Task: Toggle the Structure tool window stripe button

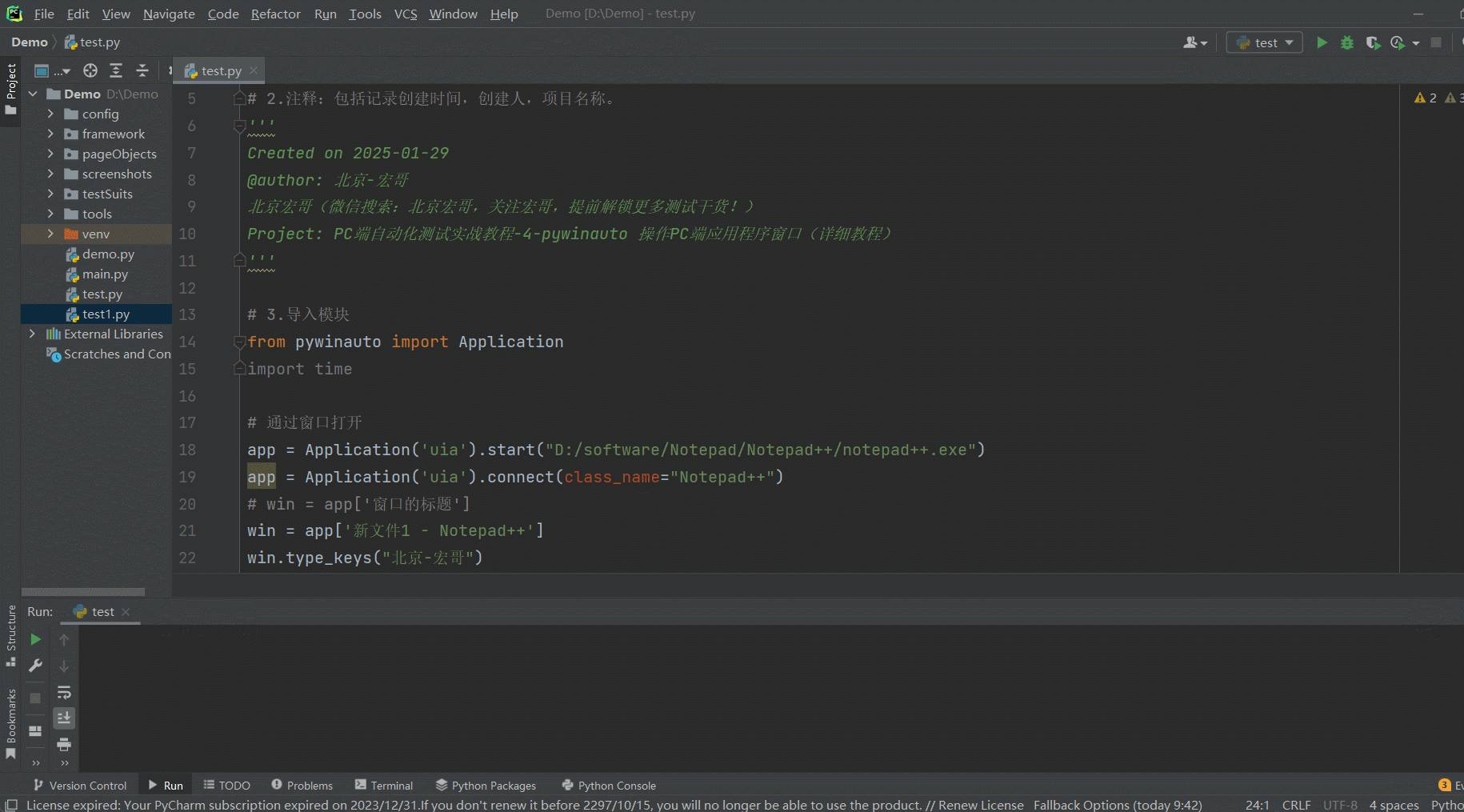Action: [11, 635]
